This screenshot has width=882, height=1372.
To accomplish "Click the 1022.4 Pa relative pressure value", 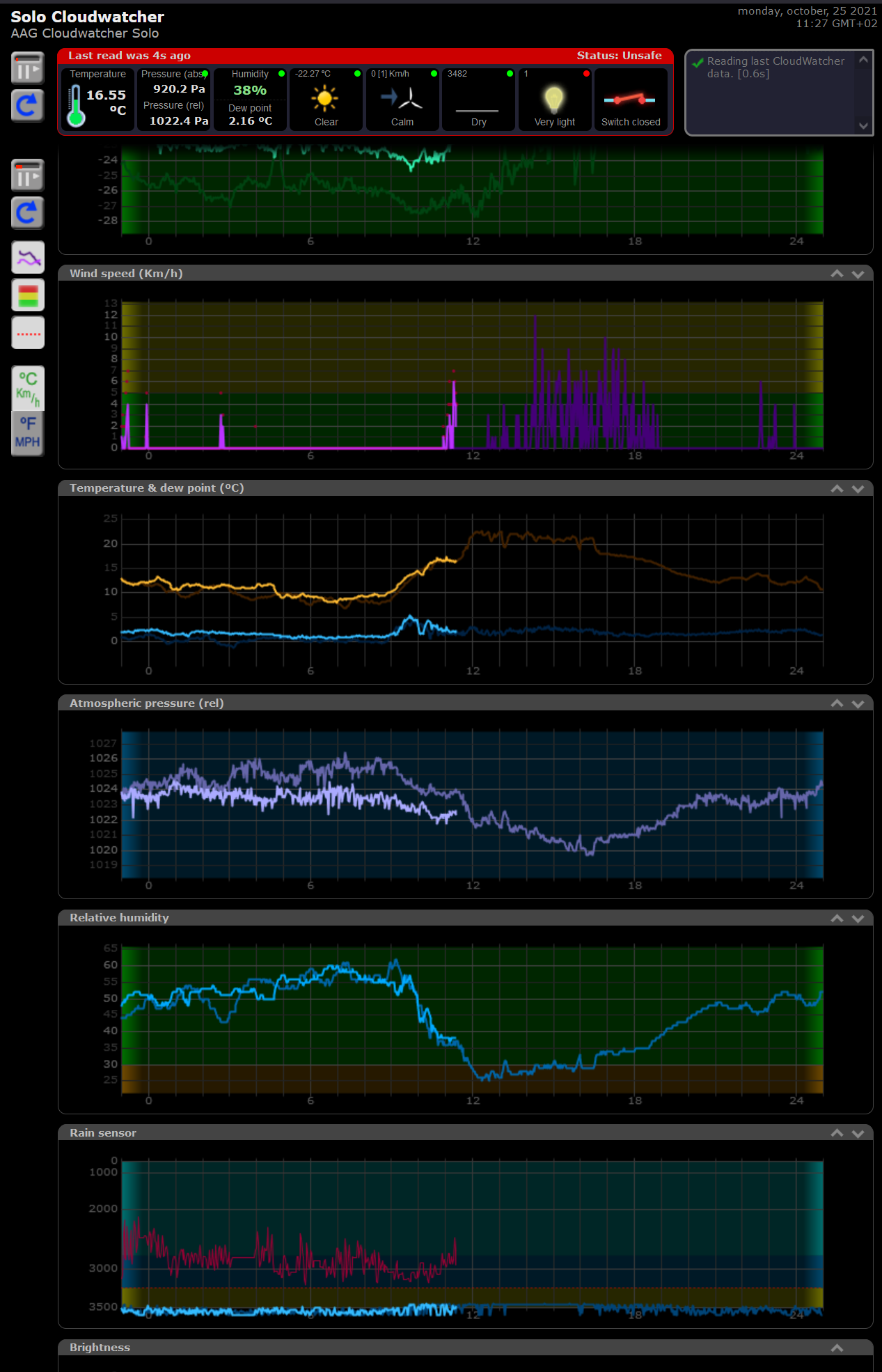I will click(x=179, y=121).
